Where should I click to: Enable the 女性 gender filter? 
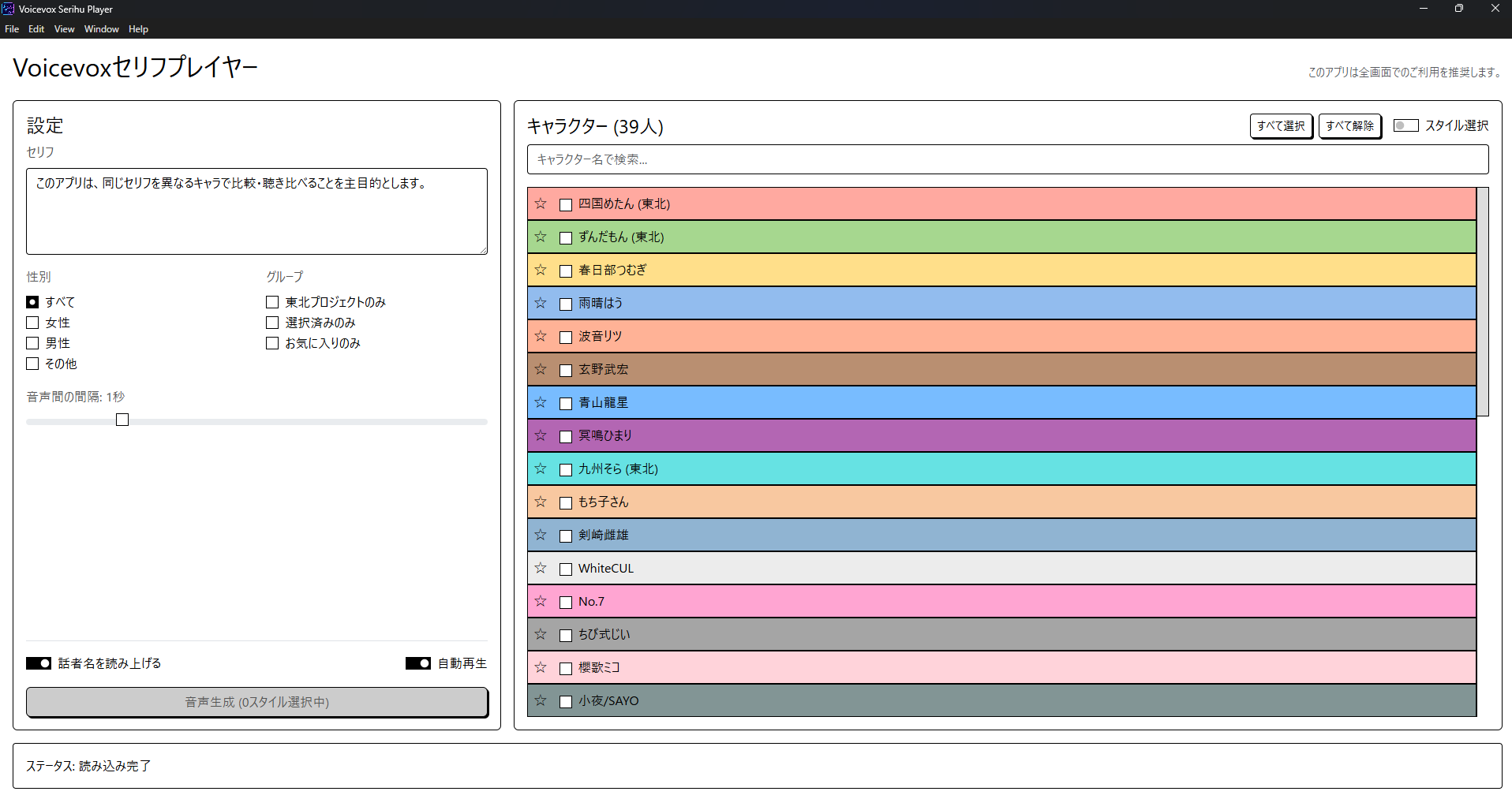[x=32, y=323]
